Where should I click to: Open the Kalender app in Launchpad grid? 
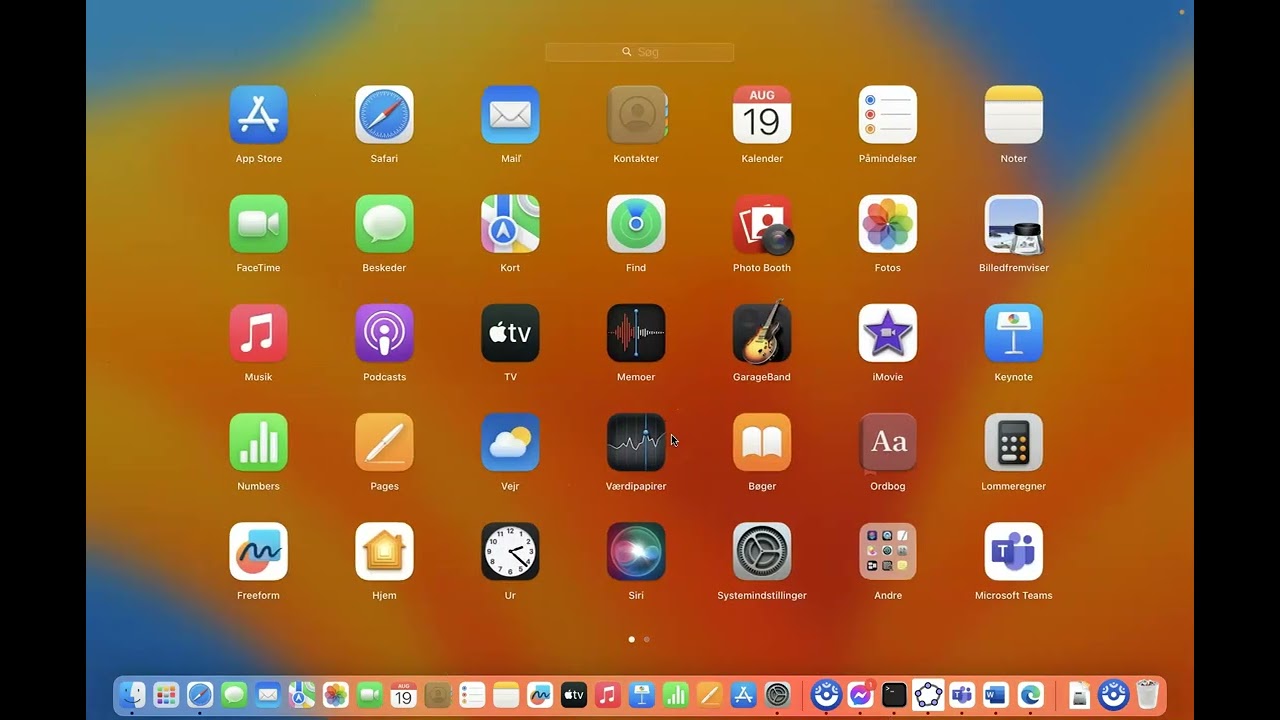762,115
